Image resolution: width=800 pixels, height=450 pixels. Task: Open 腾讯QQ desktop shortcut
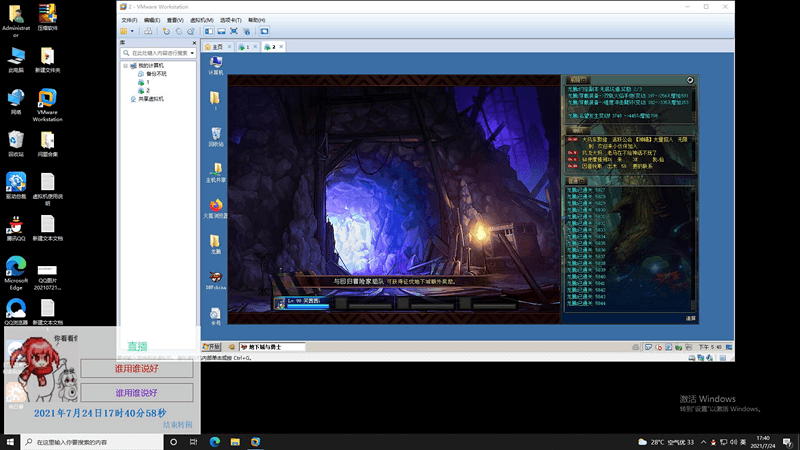16,228
